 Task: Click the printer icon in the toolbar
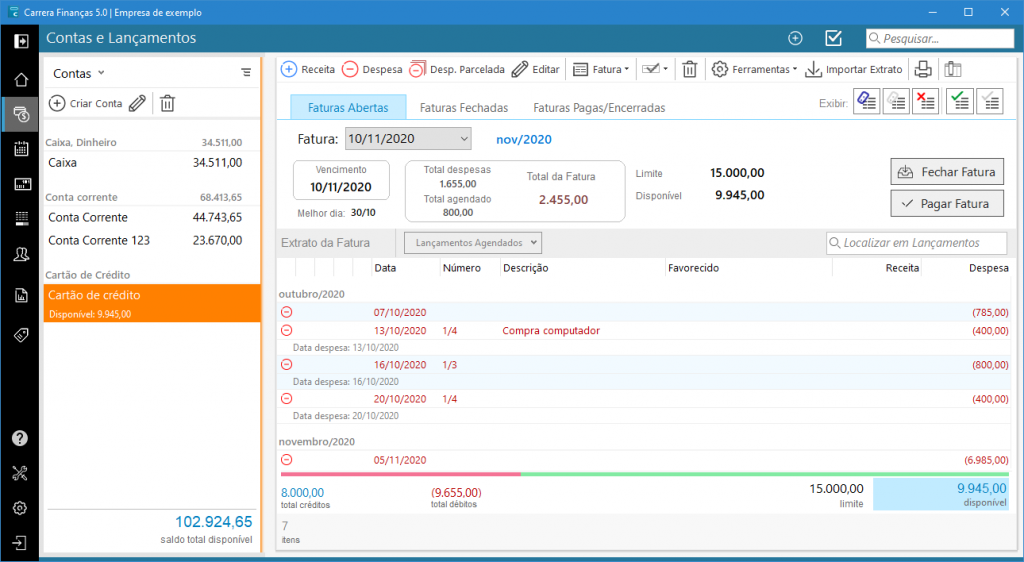point(924,70)
